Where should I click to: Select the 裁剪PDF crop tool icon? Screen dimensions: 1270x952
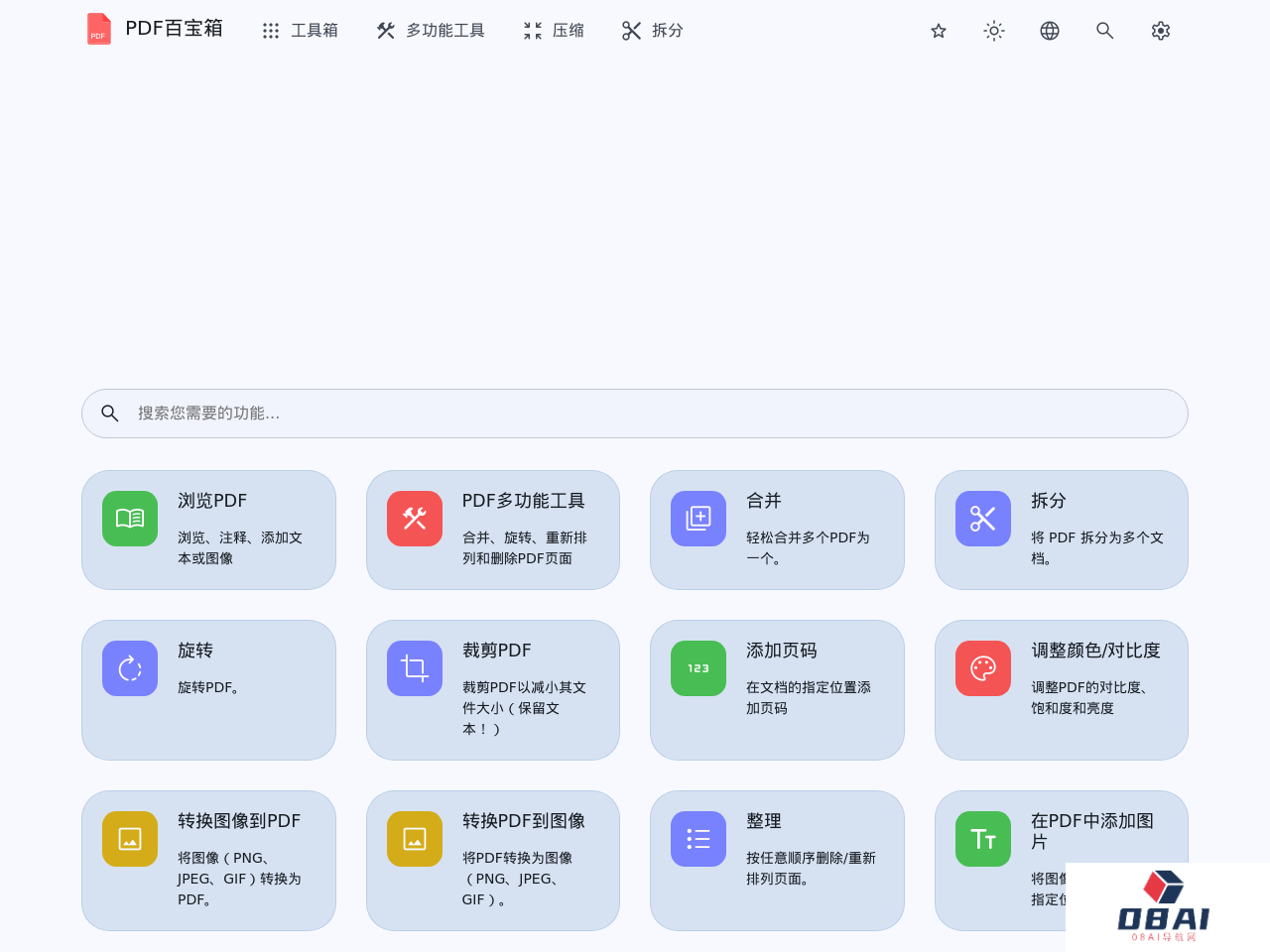point(414,667)
